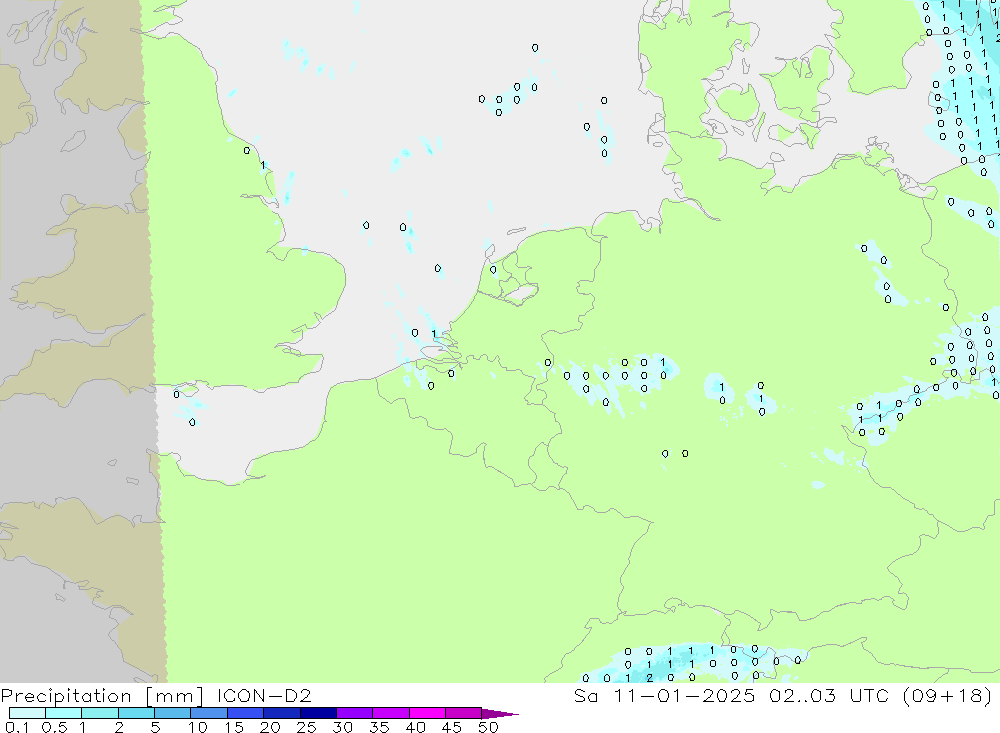Click the 'Precipitation [mm]' title text

[102, 696]
